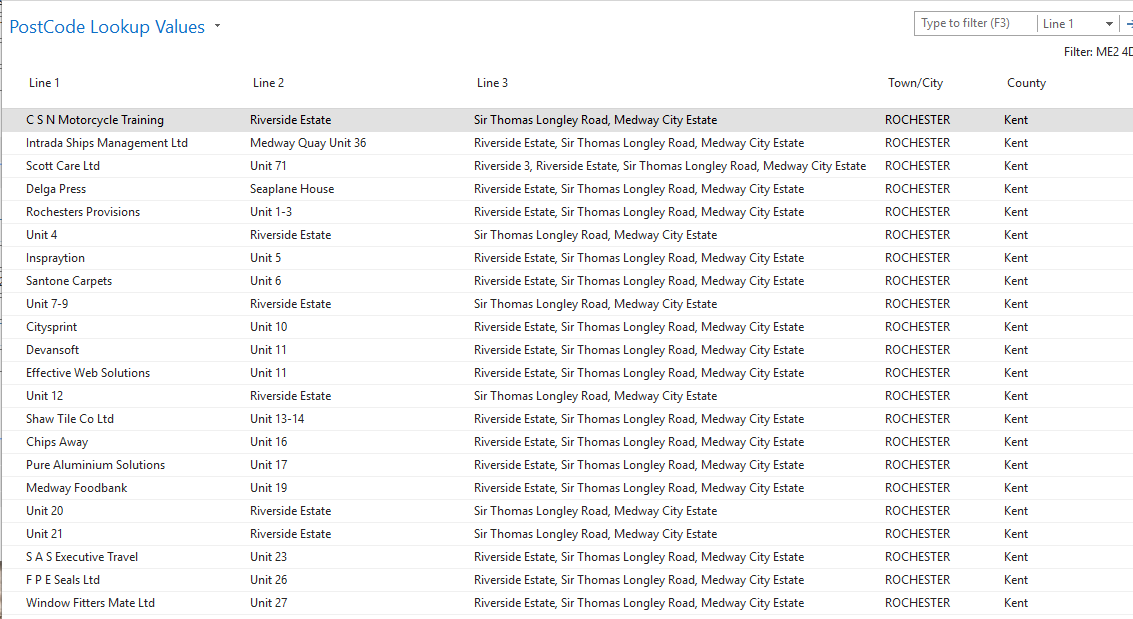Click the Unit 1-3 cell

coord(271,212)
